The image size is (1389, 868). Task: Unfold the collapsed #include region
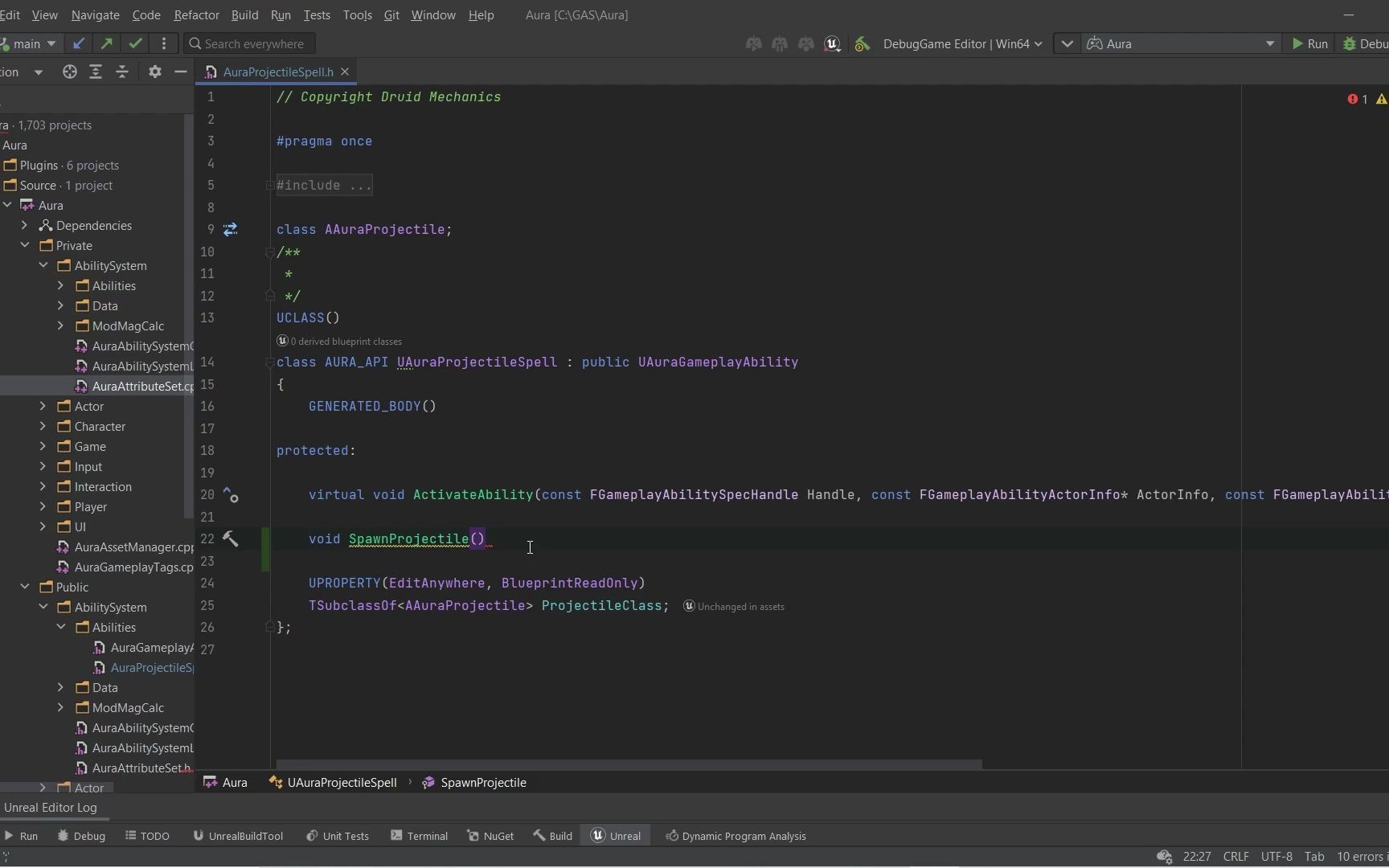(270, 186)
